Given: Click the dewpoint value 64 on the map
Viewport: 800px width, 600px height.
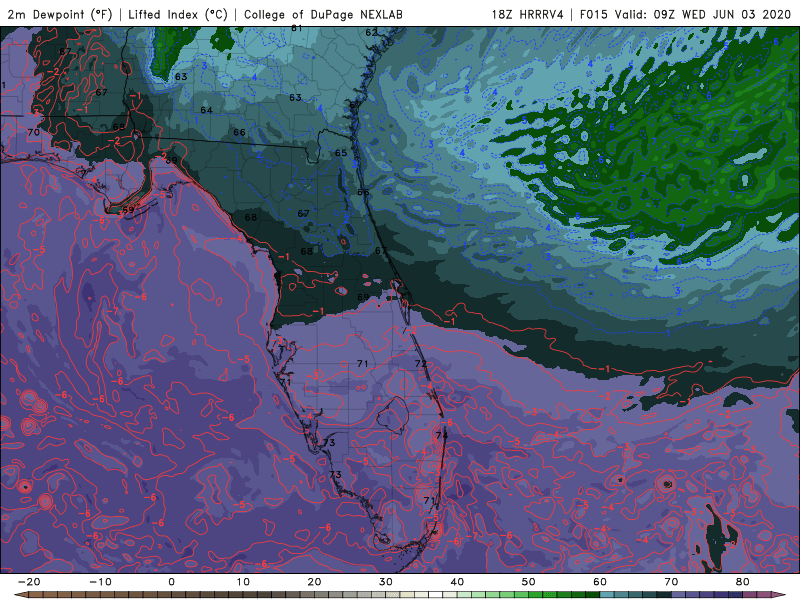Looking at the screenshot, I should coord(206,110).
